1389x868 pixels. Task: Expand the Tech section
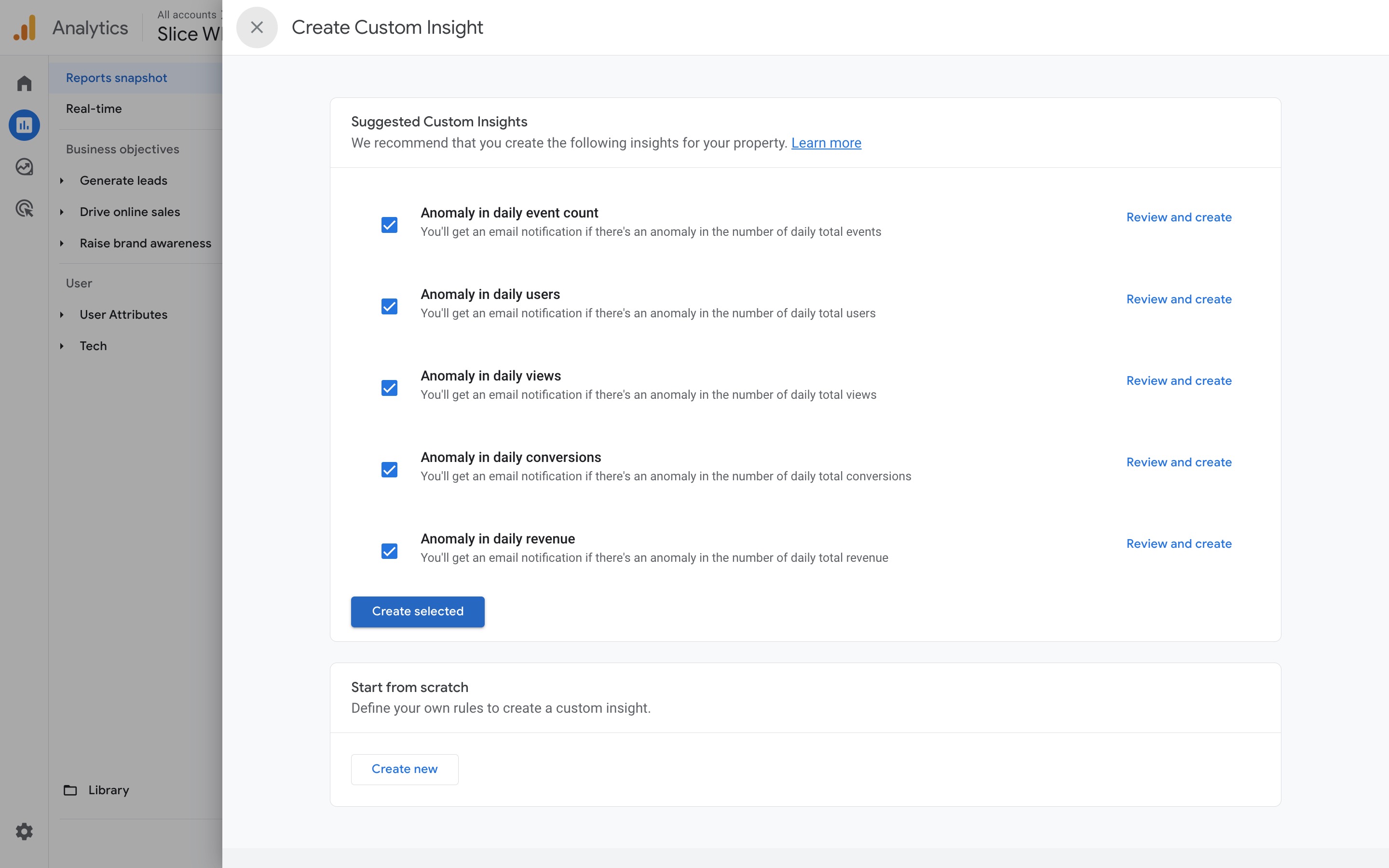point(62,346)
